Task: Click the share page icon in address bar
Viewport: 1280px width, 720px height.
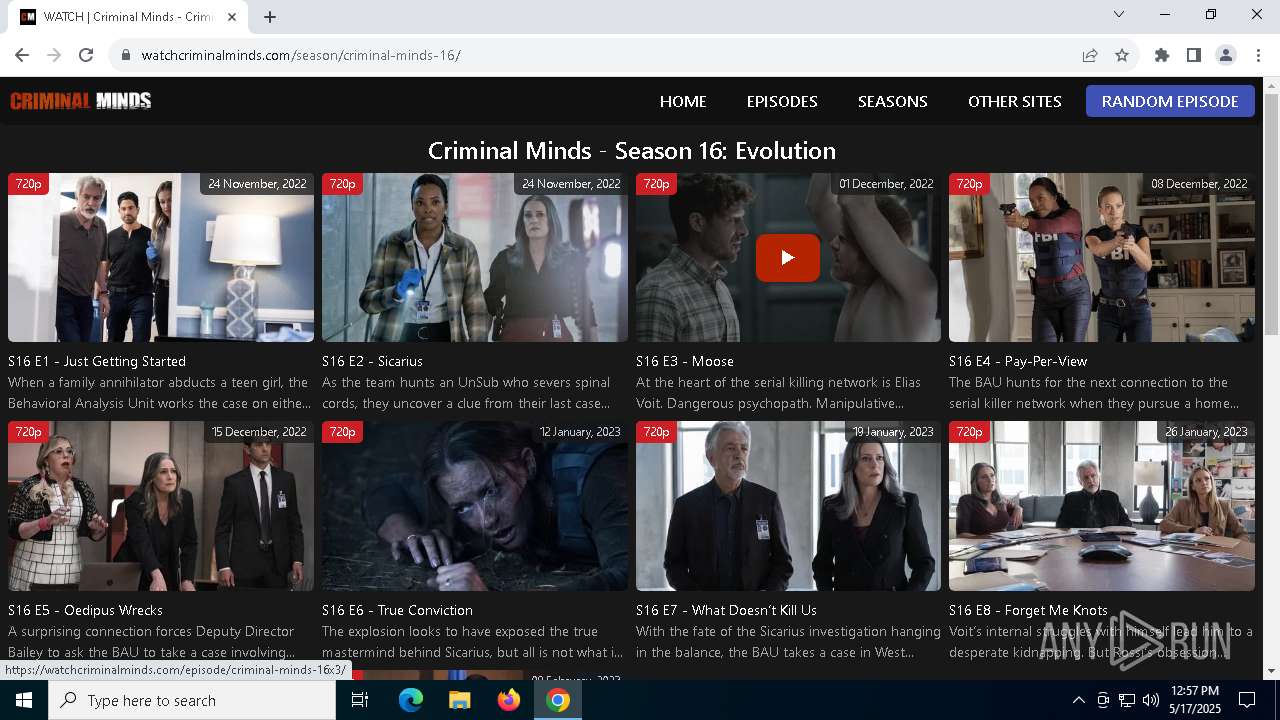Action: click(x=1090, y=55)
